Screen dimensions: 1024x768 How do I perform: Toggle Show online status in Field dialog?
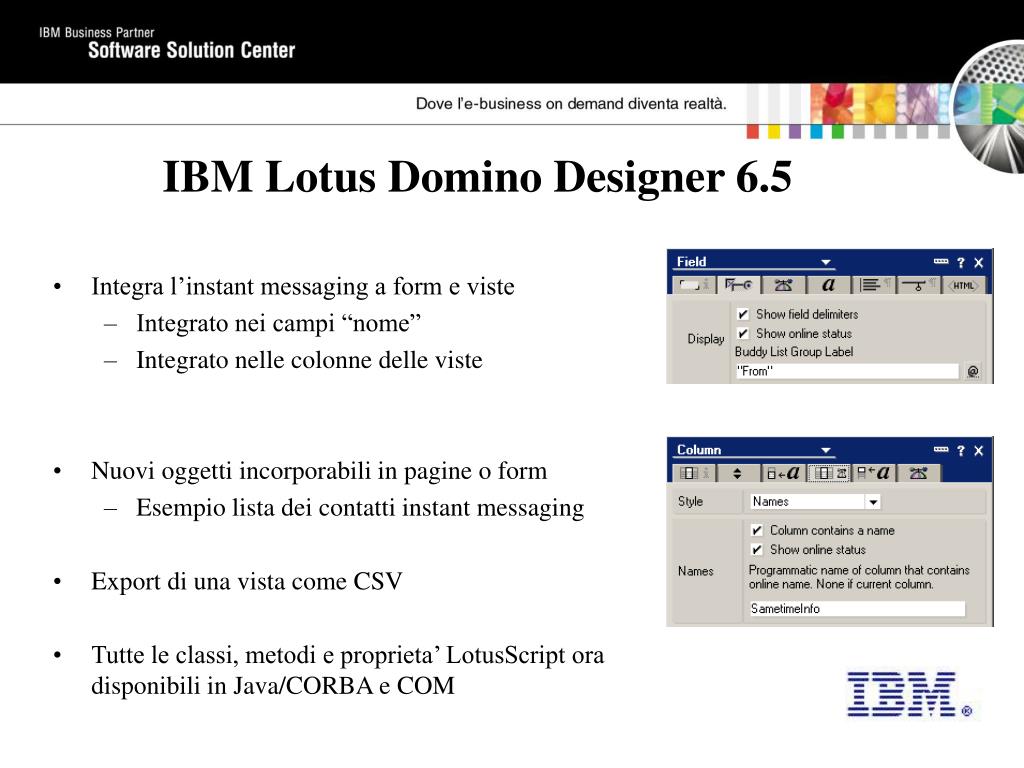pyautogui.click(x=743, y=334)
